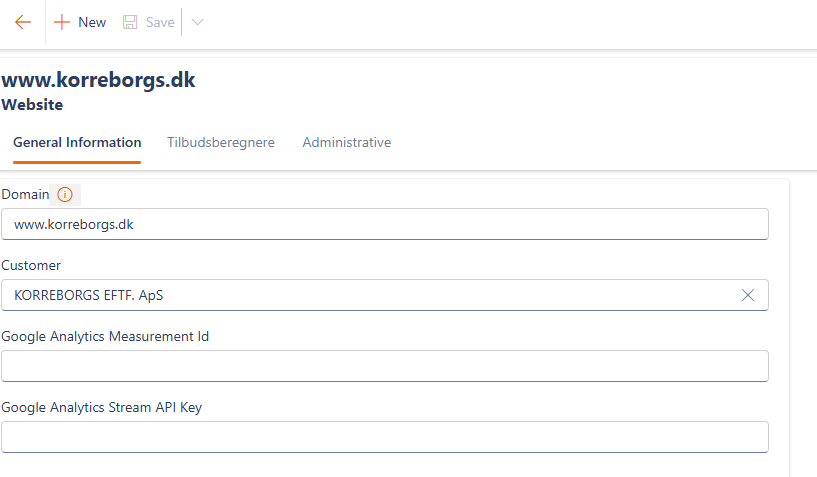This screenshot has height=477, width=817.
Task: Click into Google Analytics Stream API Key field
Action: (385, 437)
